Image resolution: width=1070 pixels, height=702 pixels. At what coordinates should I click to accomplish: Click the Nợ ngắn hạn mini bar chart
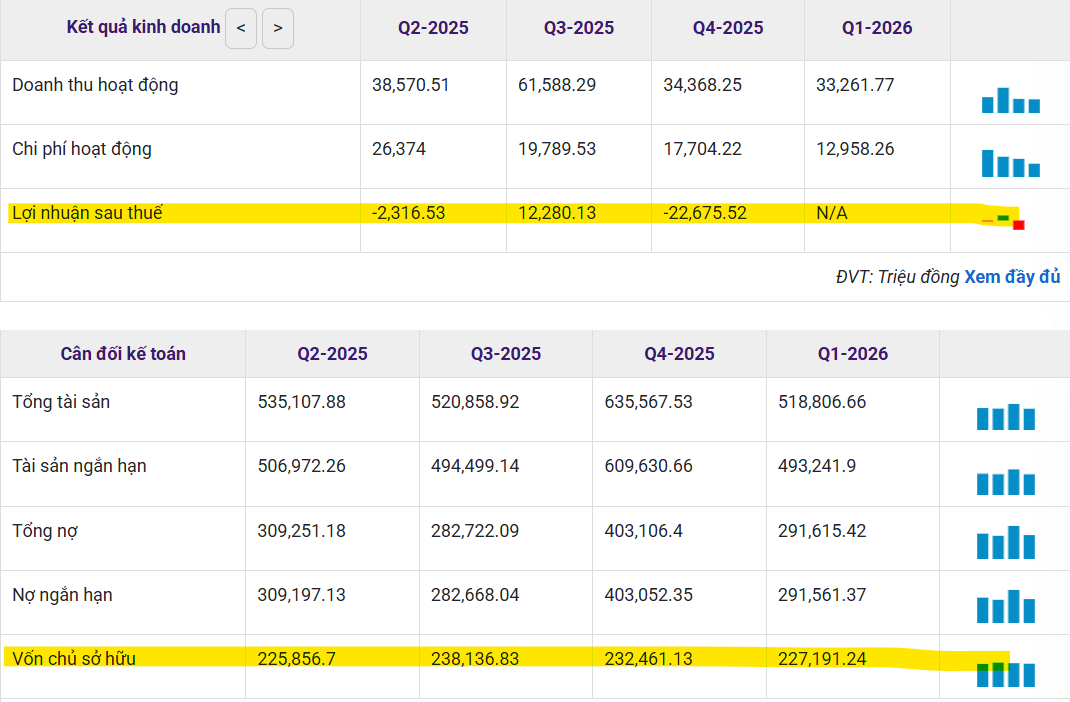[x=1006, y=606]
